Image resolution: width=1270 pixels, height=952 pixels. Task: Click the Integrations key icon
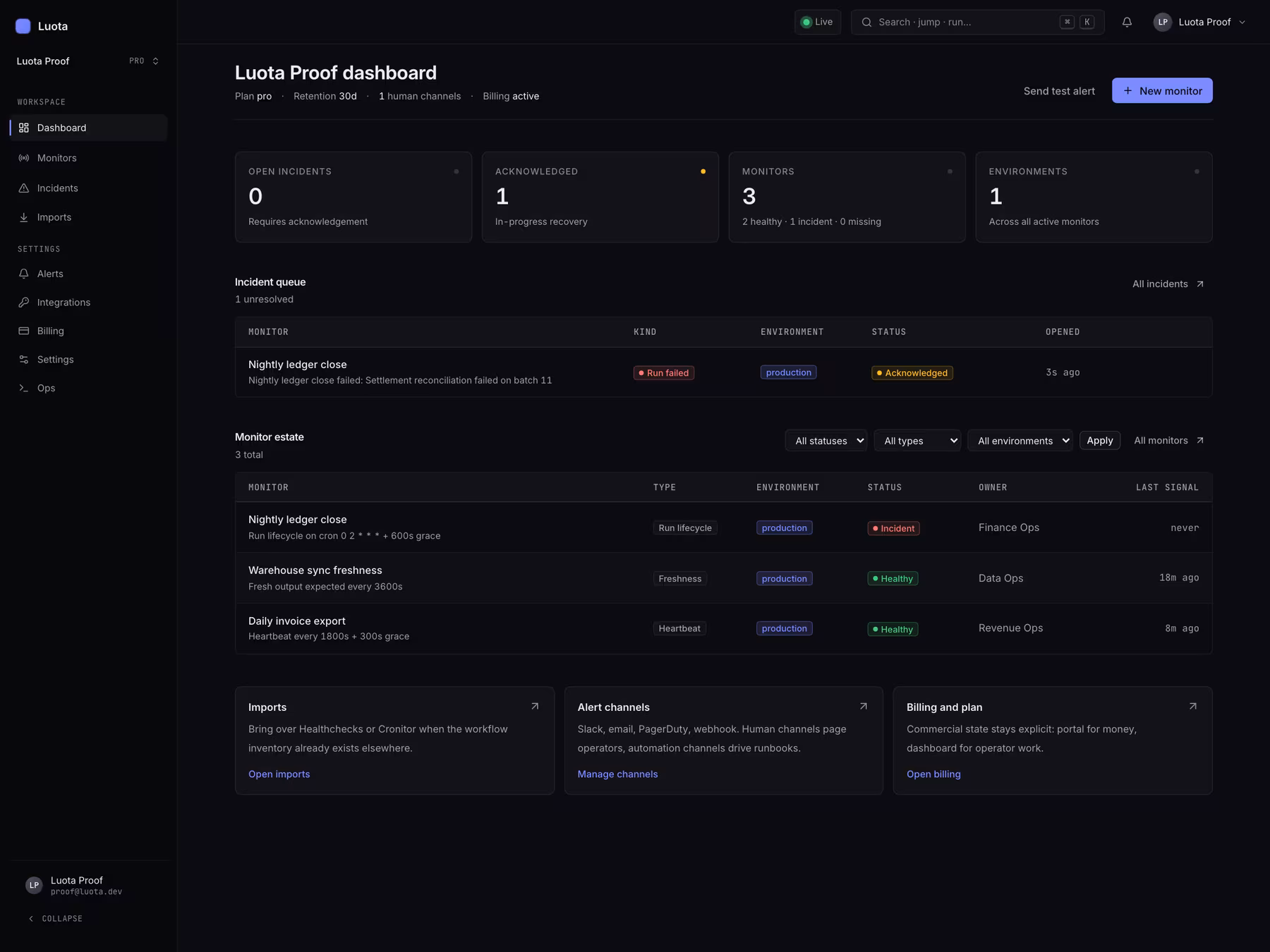point(24,303)
